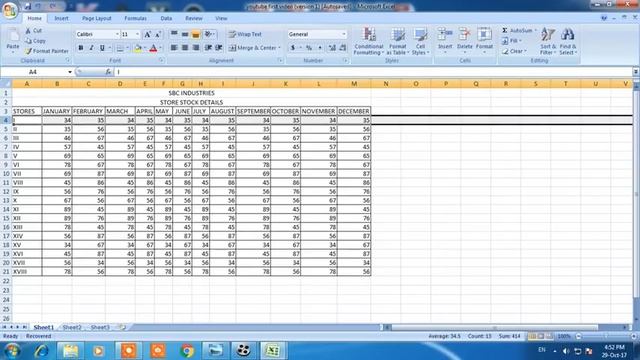Toggle Bold formatting
This screenshot has width=640, height=360.
click(81, 48)
